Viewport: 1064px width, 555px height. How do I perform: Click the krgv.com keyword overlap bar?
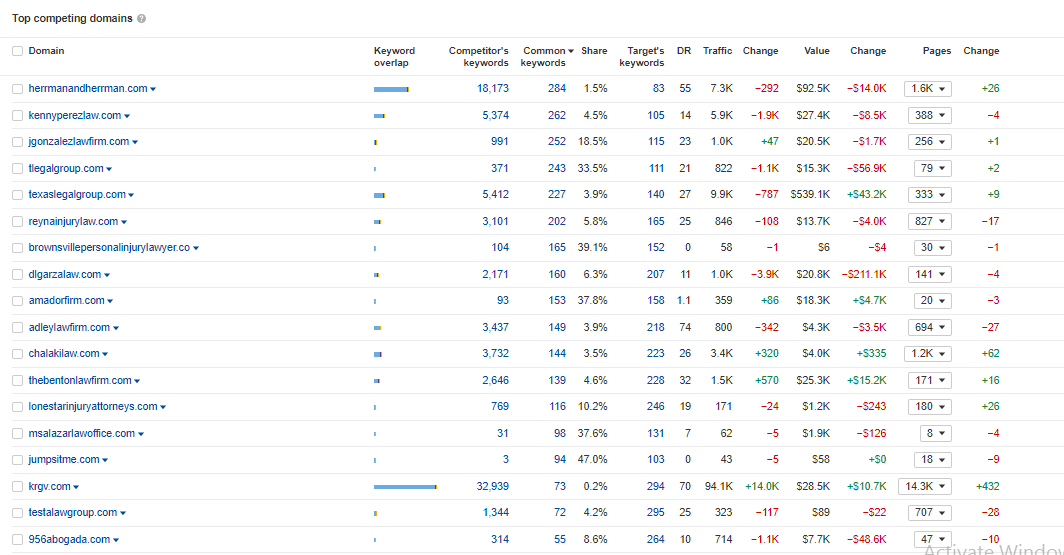(405, 486)
